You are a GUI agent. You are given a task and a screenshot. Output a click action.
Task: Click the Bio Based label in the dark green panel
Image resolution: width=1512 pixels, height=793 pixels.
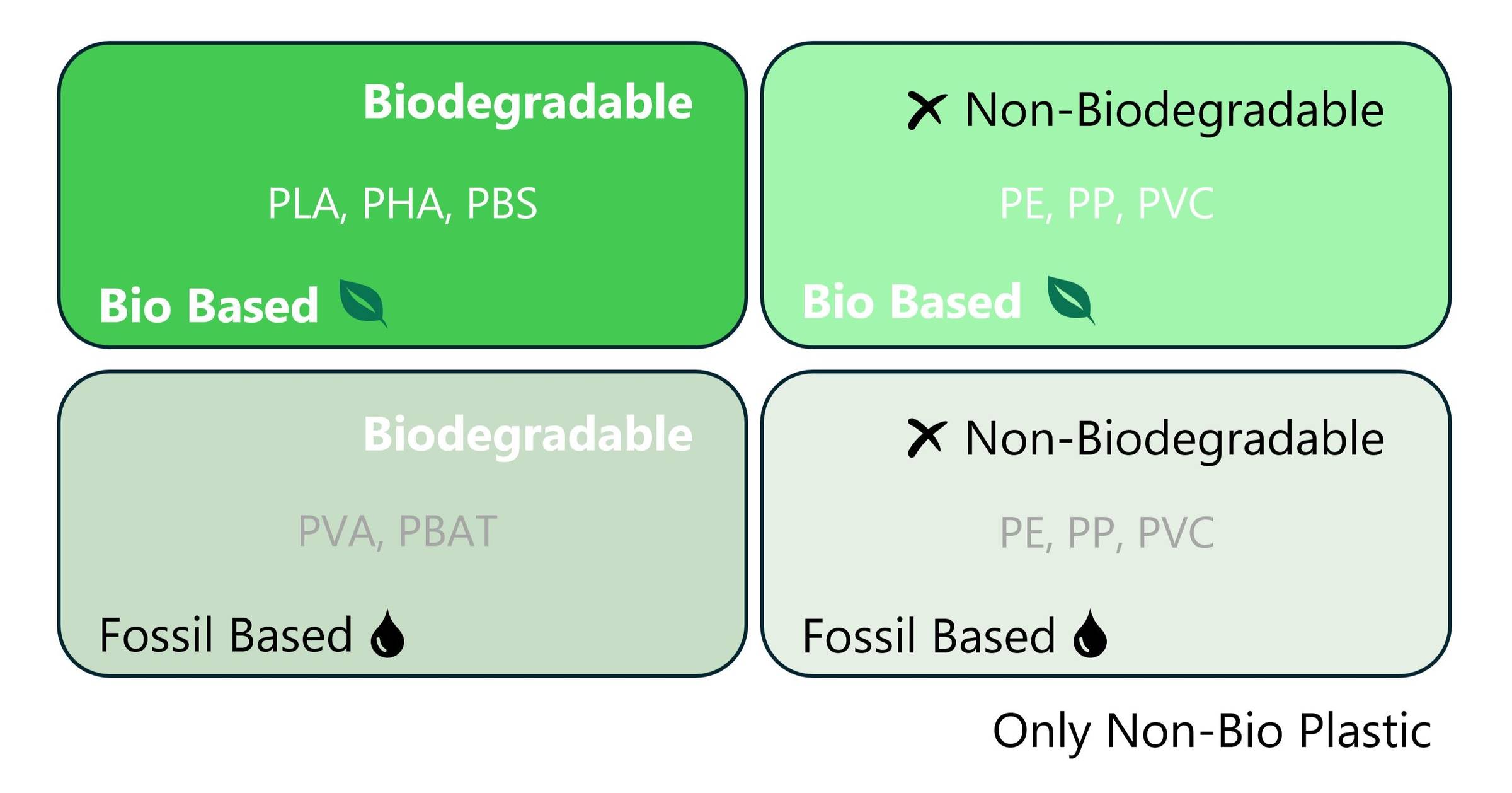[209, 306]
